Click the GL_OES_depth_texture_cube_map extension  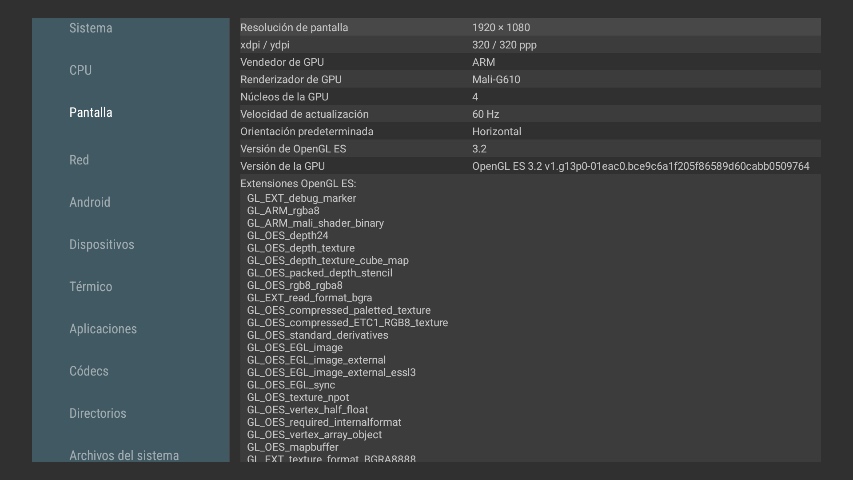pyautogui.click(x=328, y=261)
